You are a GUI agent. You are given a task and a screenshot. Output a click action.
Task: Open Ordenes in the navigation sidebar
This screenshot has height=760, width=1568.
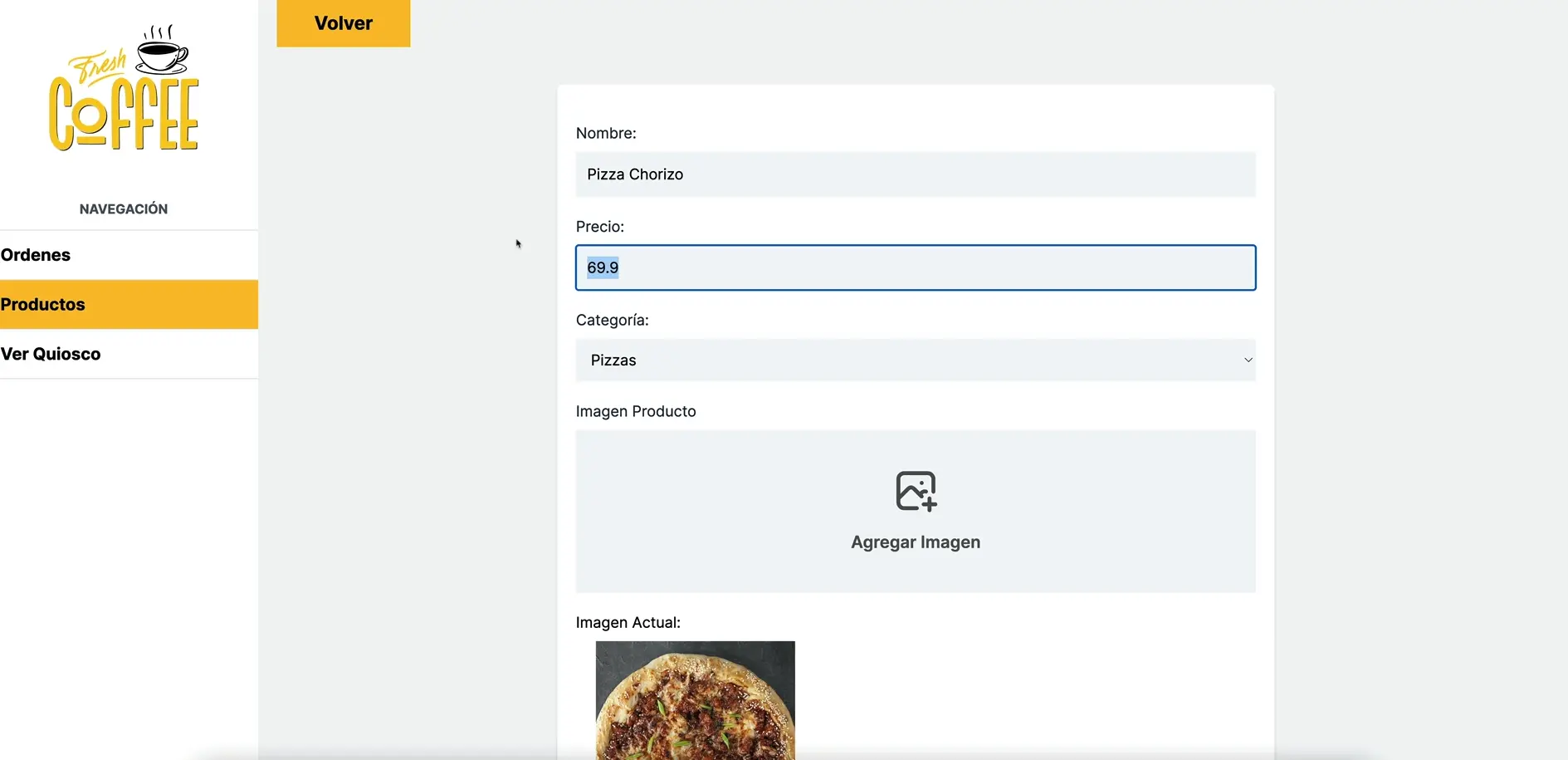36,255
